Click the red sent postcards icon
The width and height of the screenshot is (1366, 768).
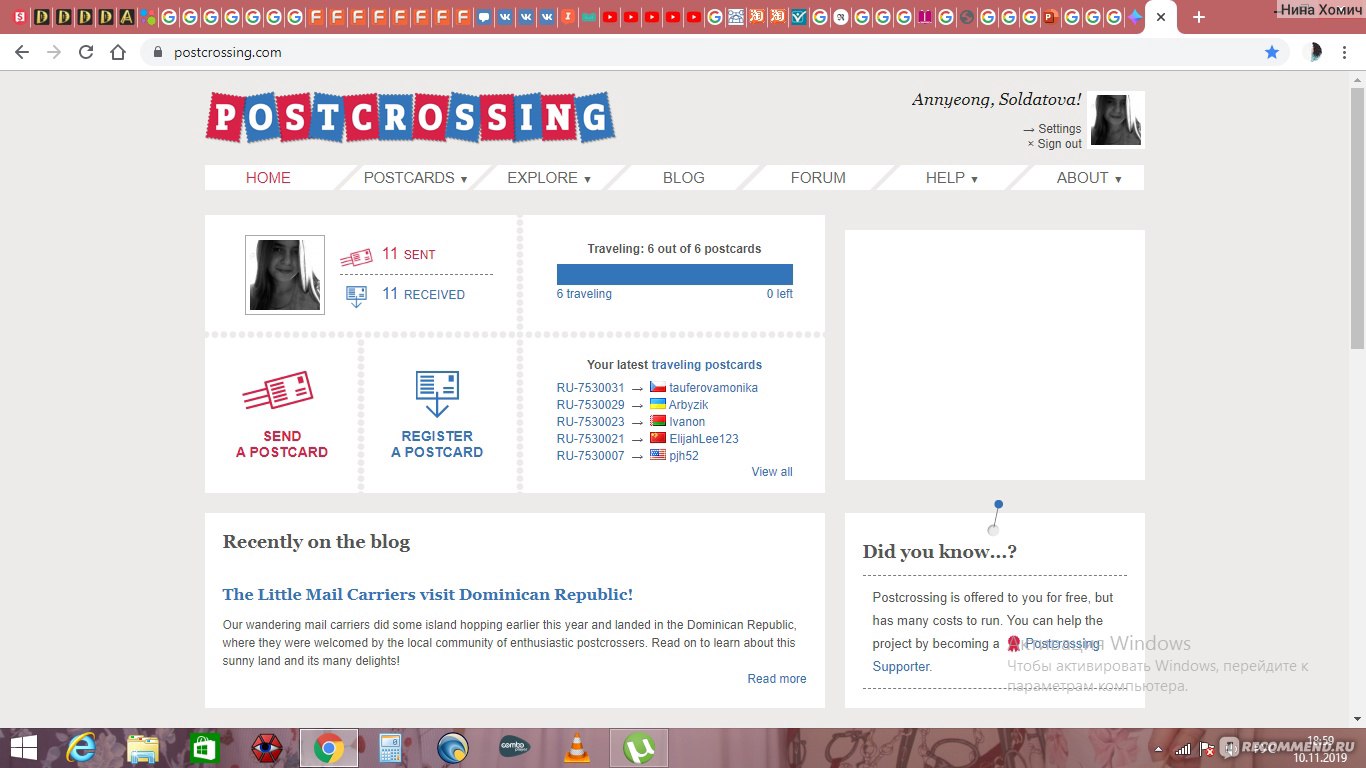[x=356, y=257]
